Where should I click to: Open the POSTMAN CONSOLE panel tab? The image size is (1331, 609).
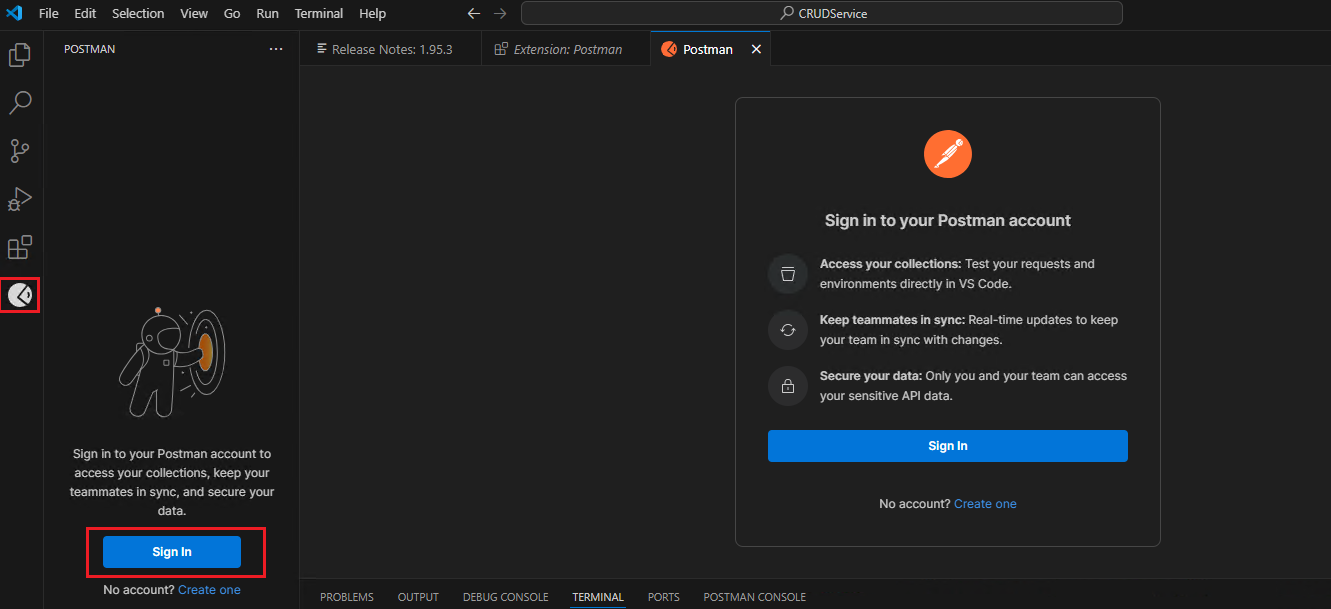click(755, 597)
